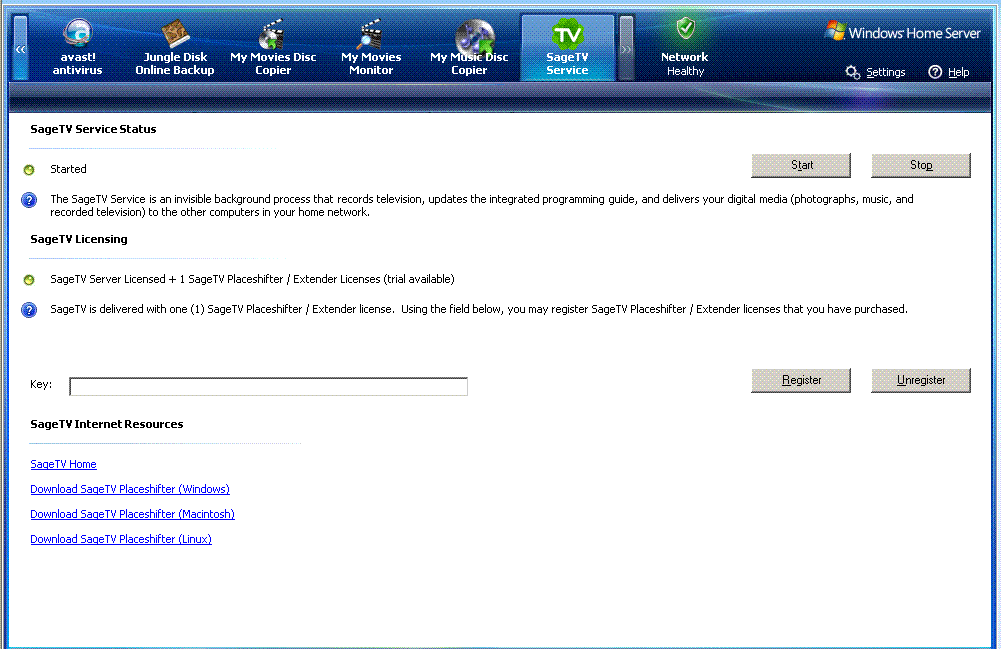Click the Windows Home Server logo
Viewport: 1001px width, 649px height.
(903, 32)
